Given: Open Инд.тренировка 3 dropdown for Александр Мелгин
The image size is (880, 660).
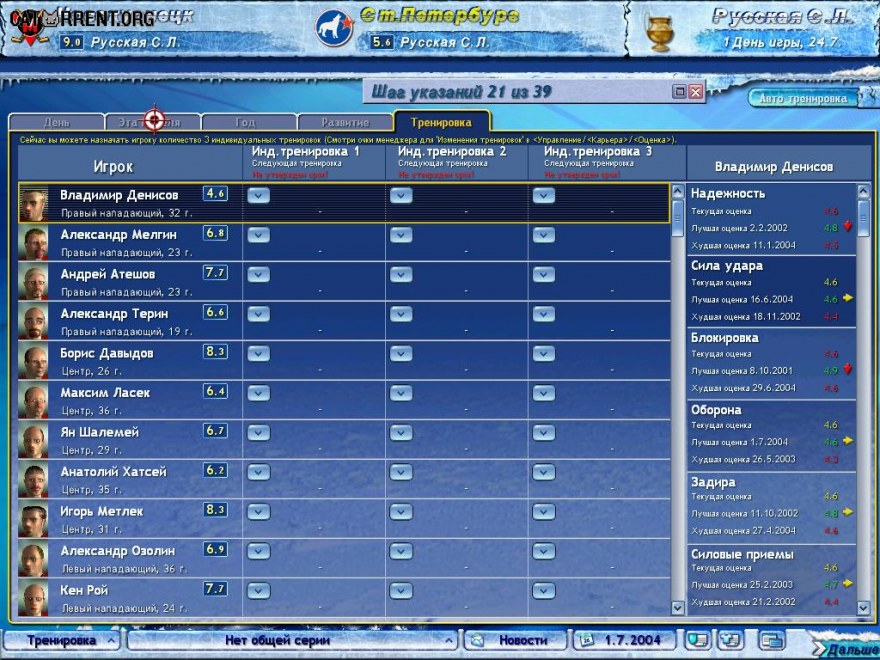Looking at the screenshot, I should tap(544, 235).
